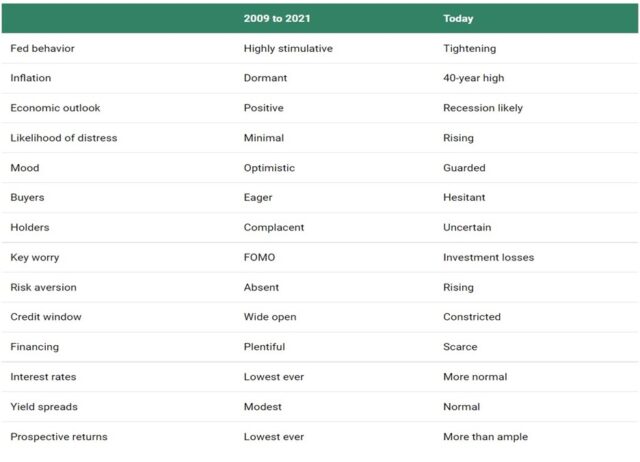
Task: Select the "Investment losses" cell
Action: click(x=488, y=257)
